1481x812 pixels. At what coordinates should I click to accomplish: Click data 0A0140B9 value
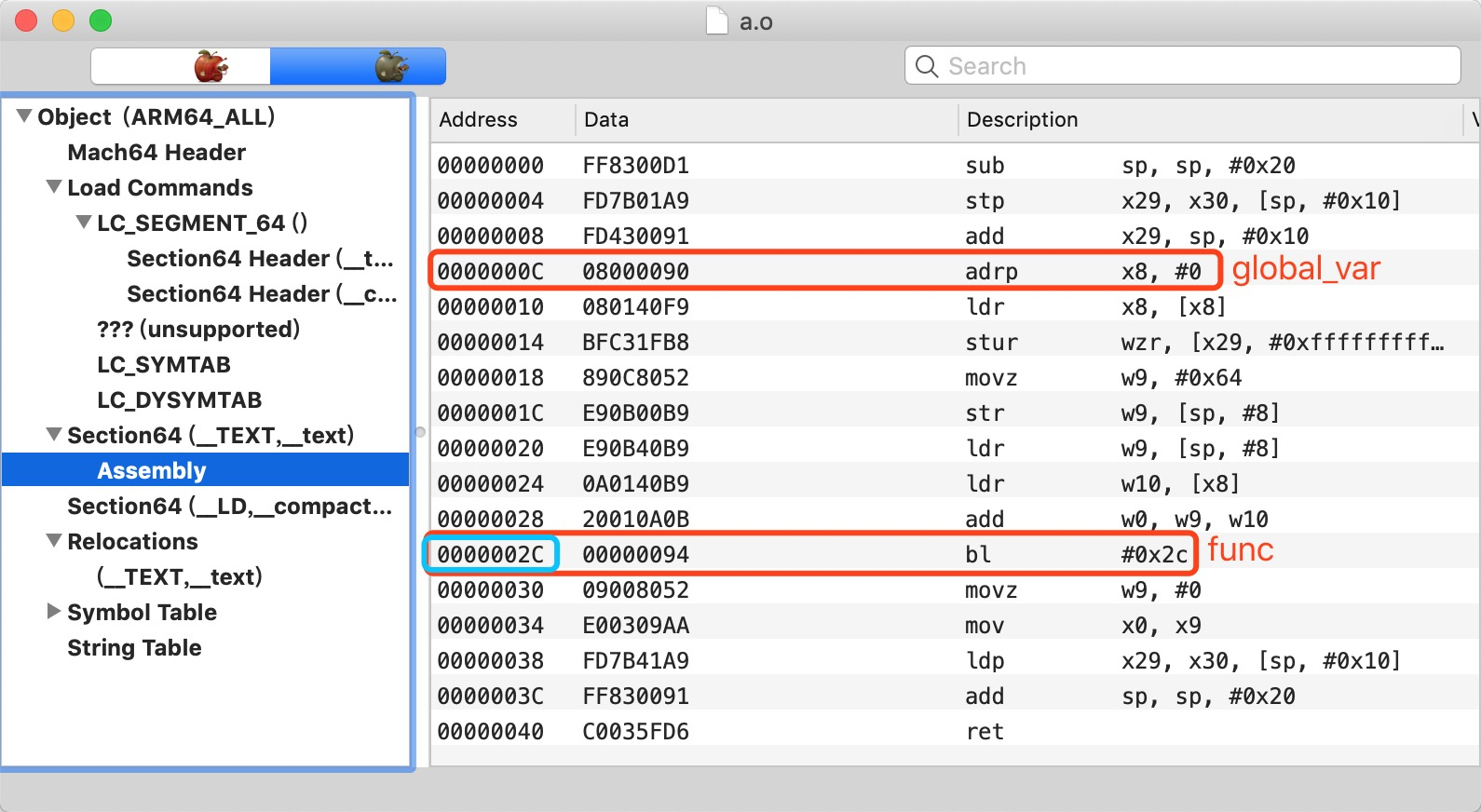point(636,483)
